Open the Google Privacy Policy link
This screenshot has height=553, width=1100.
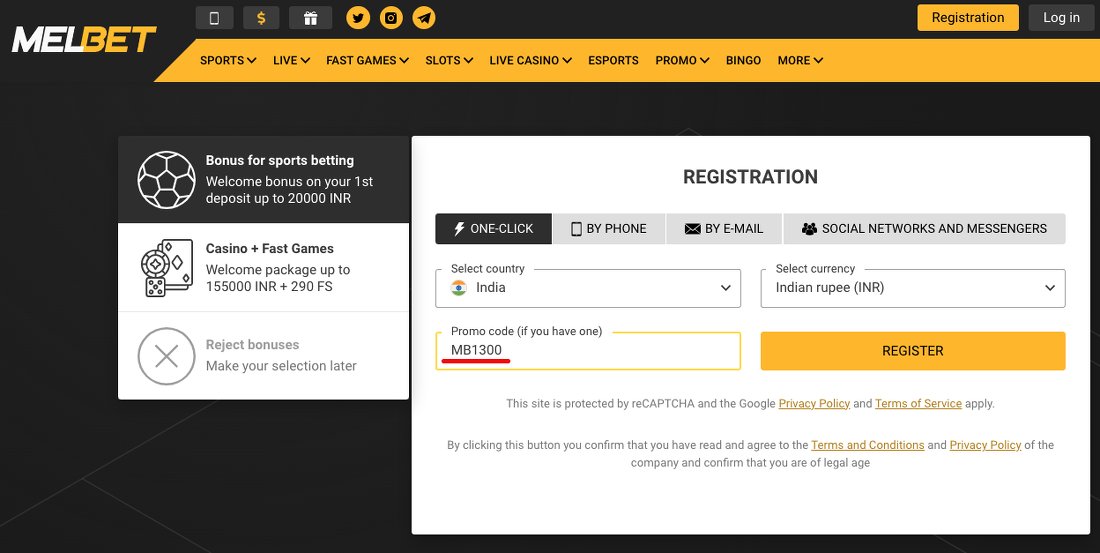coord(814,404)
